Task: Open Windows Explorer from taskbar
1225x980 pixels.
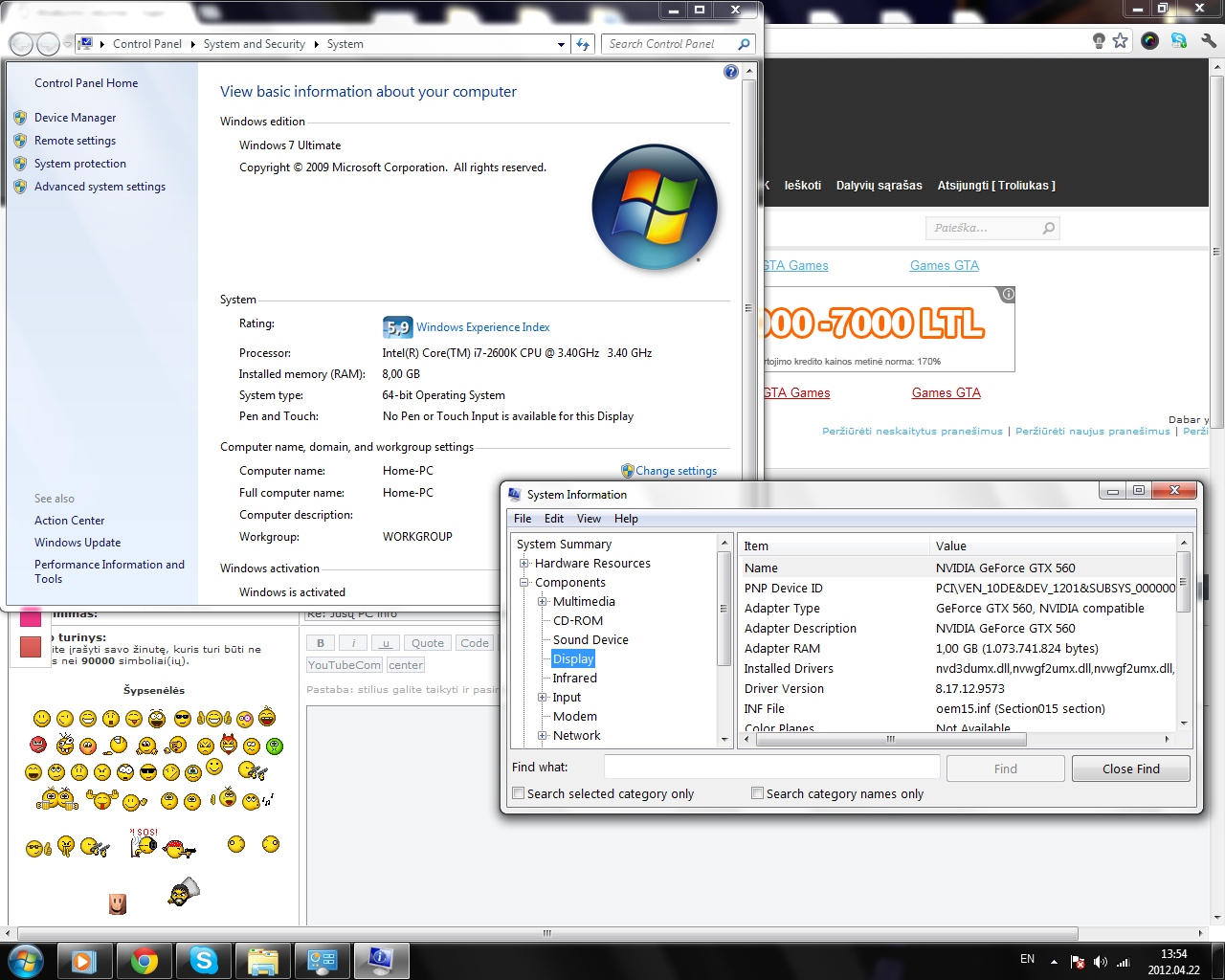Action: point(262,961)
